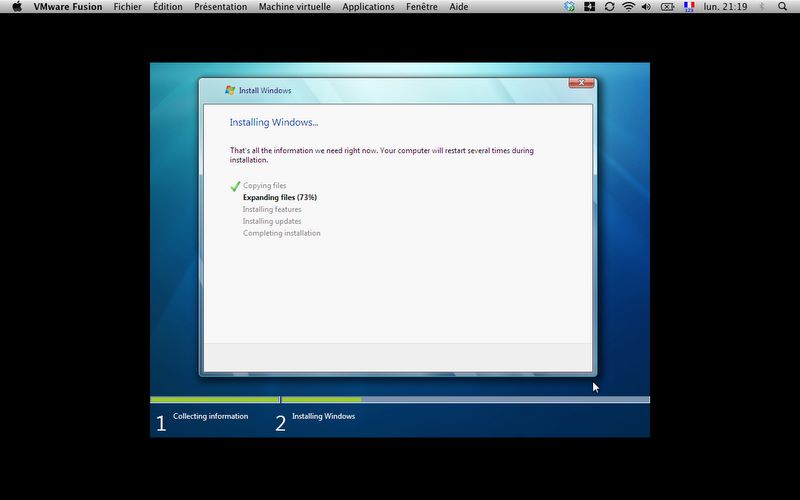This screenshot has height=500, width=800.
Task: Open the battery status menu
Action: (x=667, y=7)
